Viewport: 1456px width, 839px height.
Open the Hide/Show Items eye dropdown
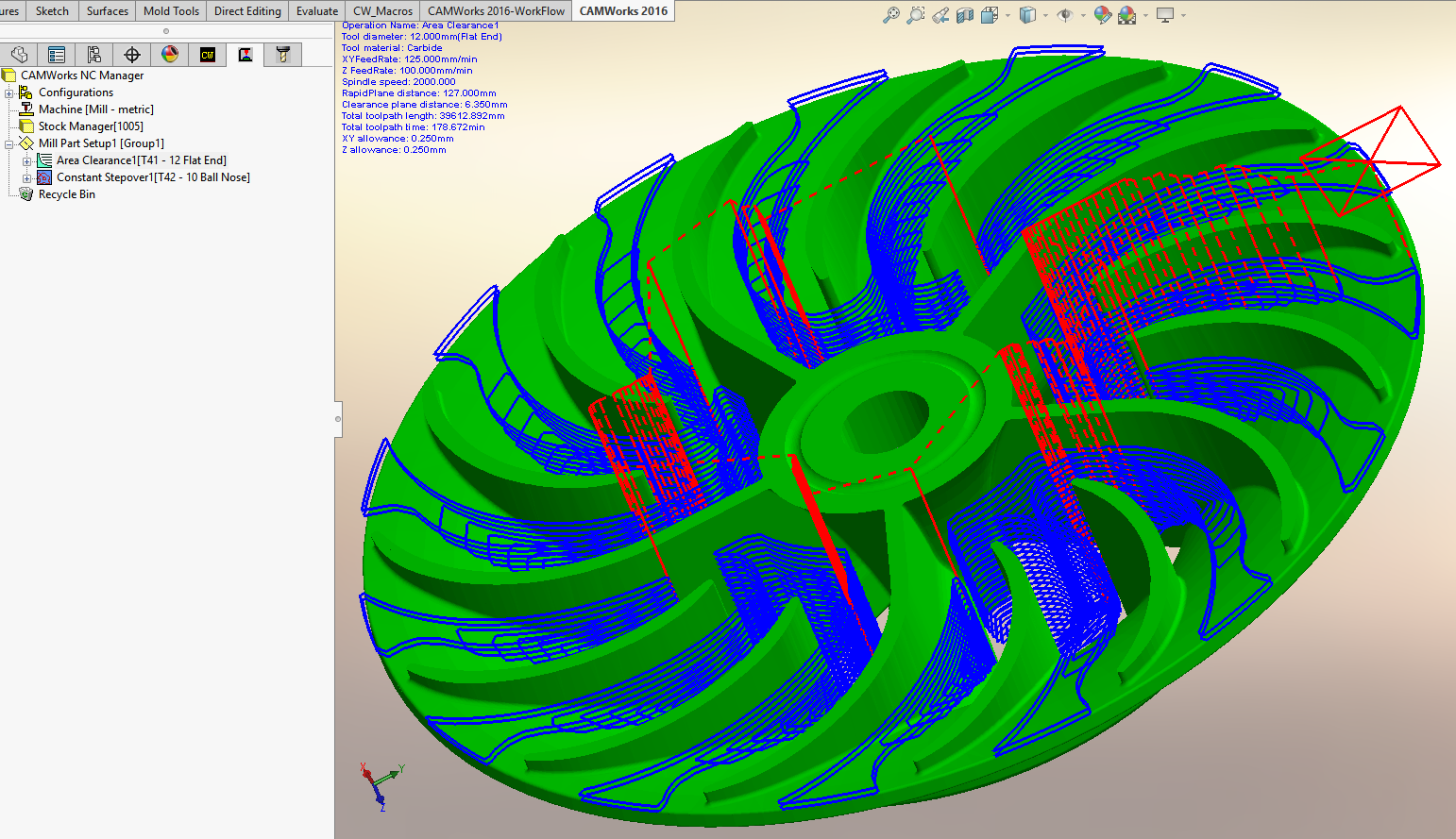click(x=1083, y=15)
